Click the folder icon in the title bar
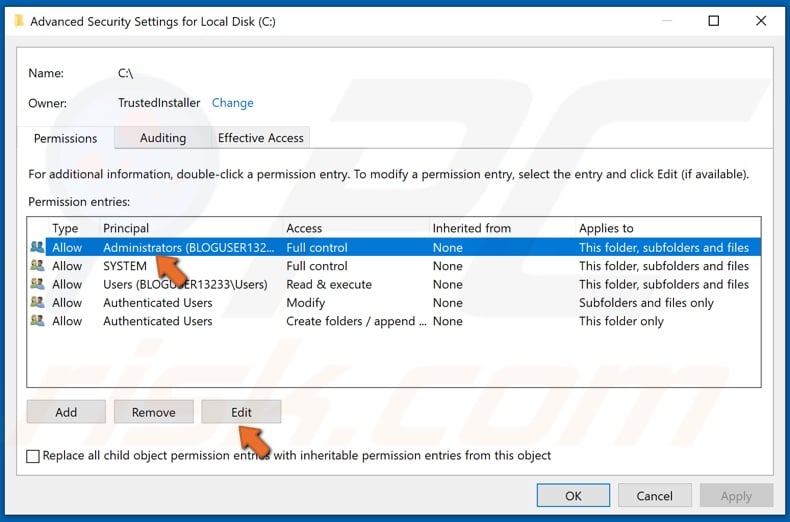The image size is (790, 522). tap(18, 21)
